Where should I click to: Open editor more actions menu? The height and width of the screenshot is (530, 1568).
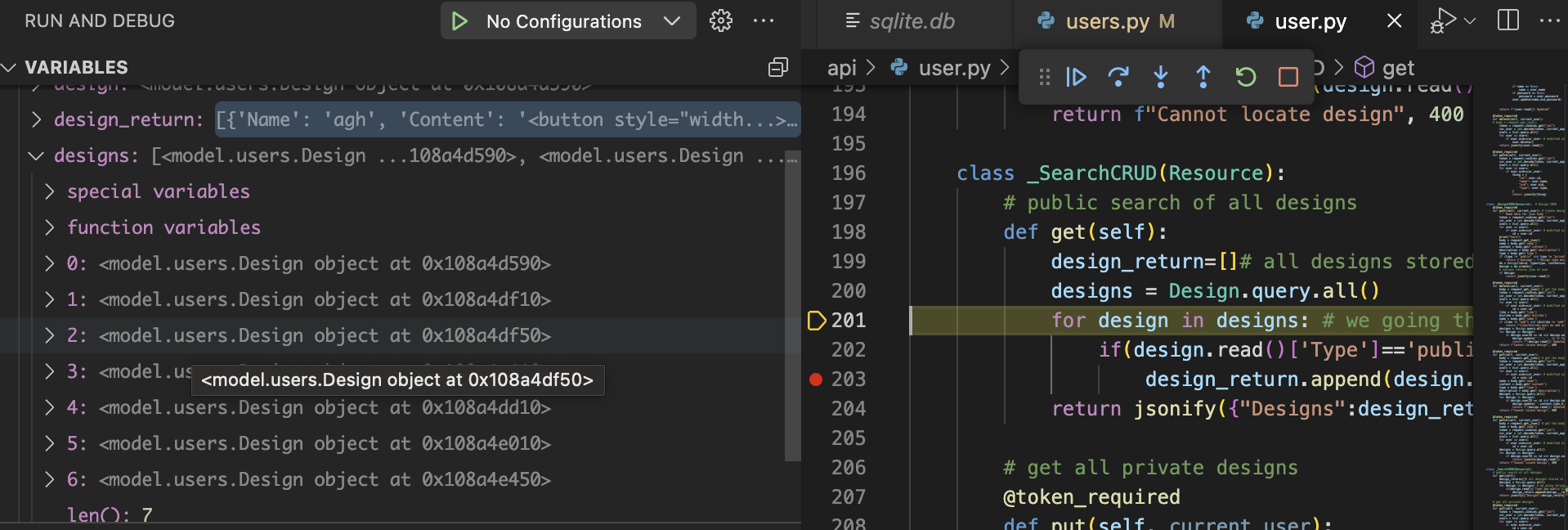point(1550,20)
